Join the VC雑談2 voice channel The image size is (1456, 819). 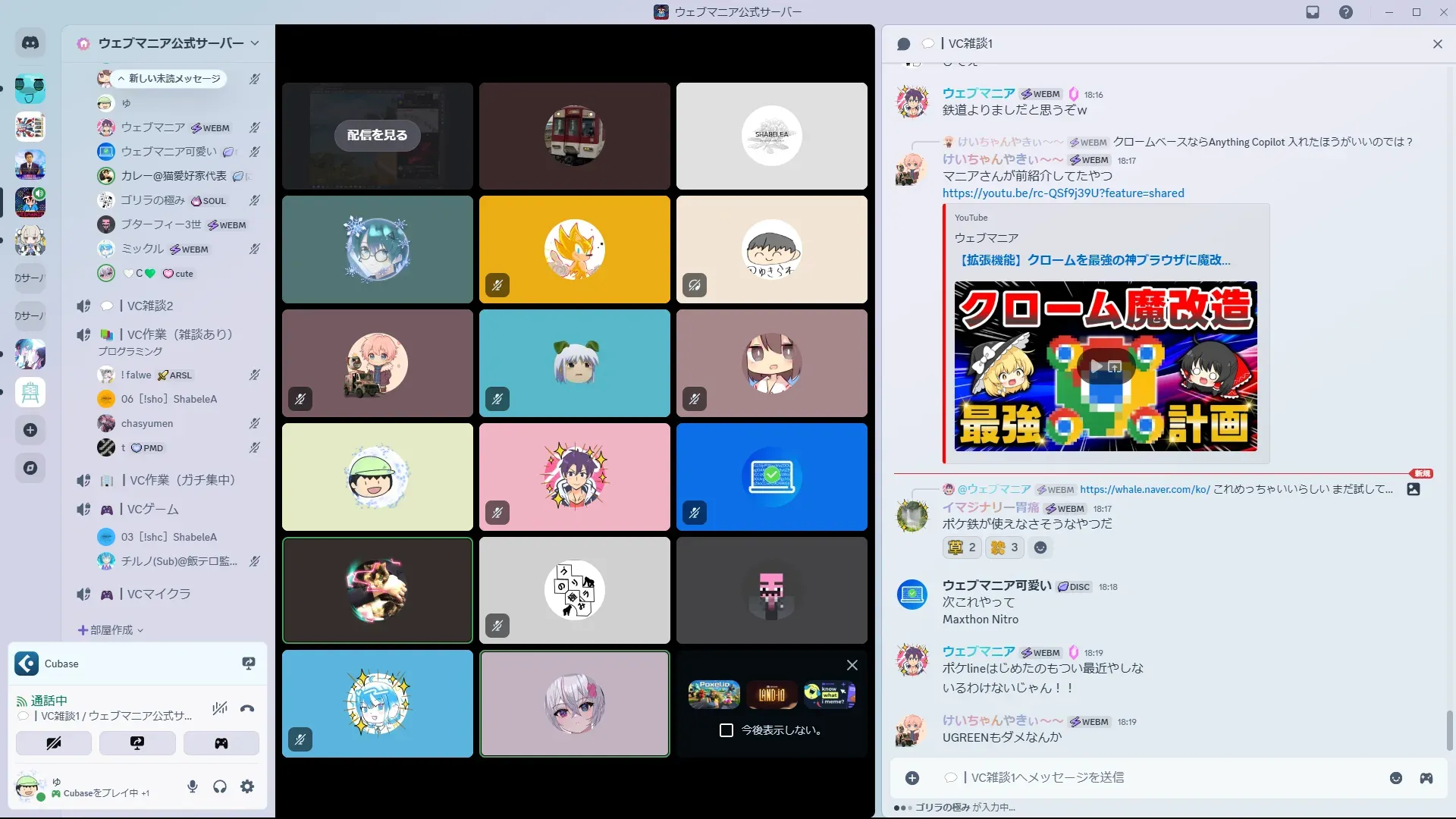[150, 306]
